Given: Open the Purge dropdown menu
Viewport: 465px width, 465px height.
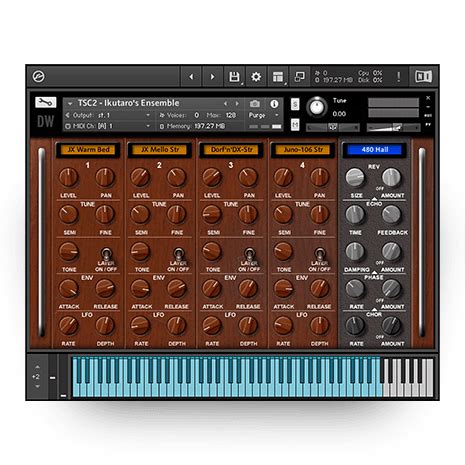Looking at the screenshot, I should coord(263,115).
